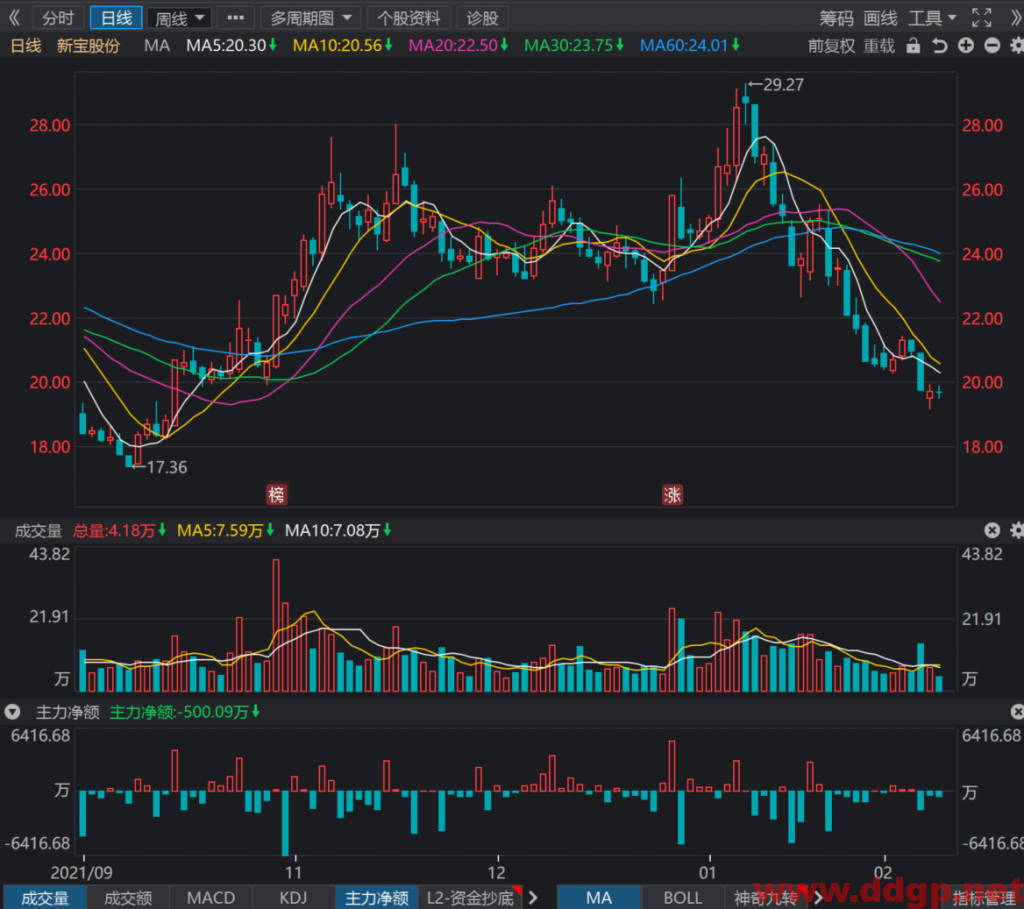Viewport: 1024px width, 909px height.
Task: Toggle 前复权 price adjustment
Action: click(x=831, y=46)
